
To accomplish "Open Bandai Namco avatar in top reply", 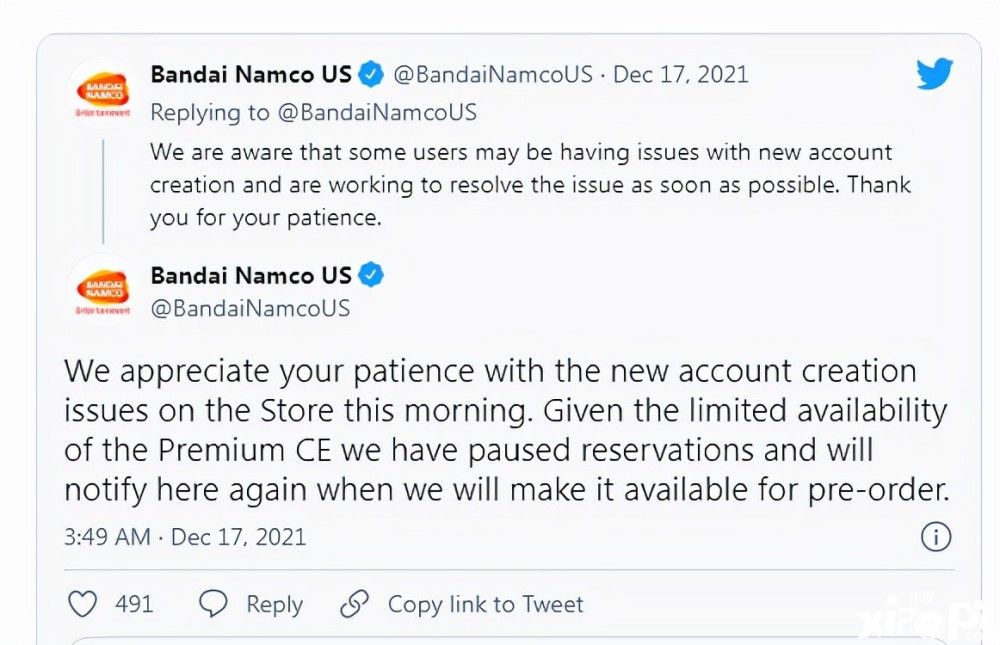I will click(x=103, y=93).
